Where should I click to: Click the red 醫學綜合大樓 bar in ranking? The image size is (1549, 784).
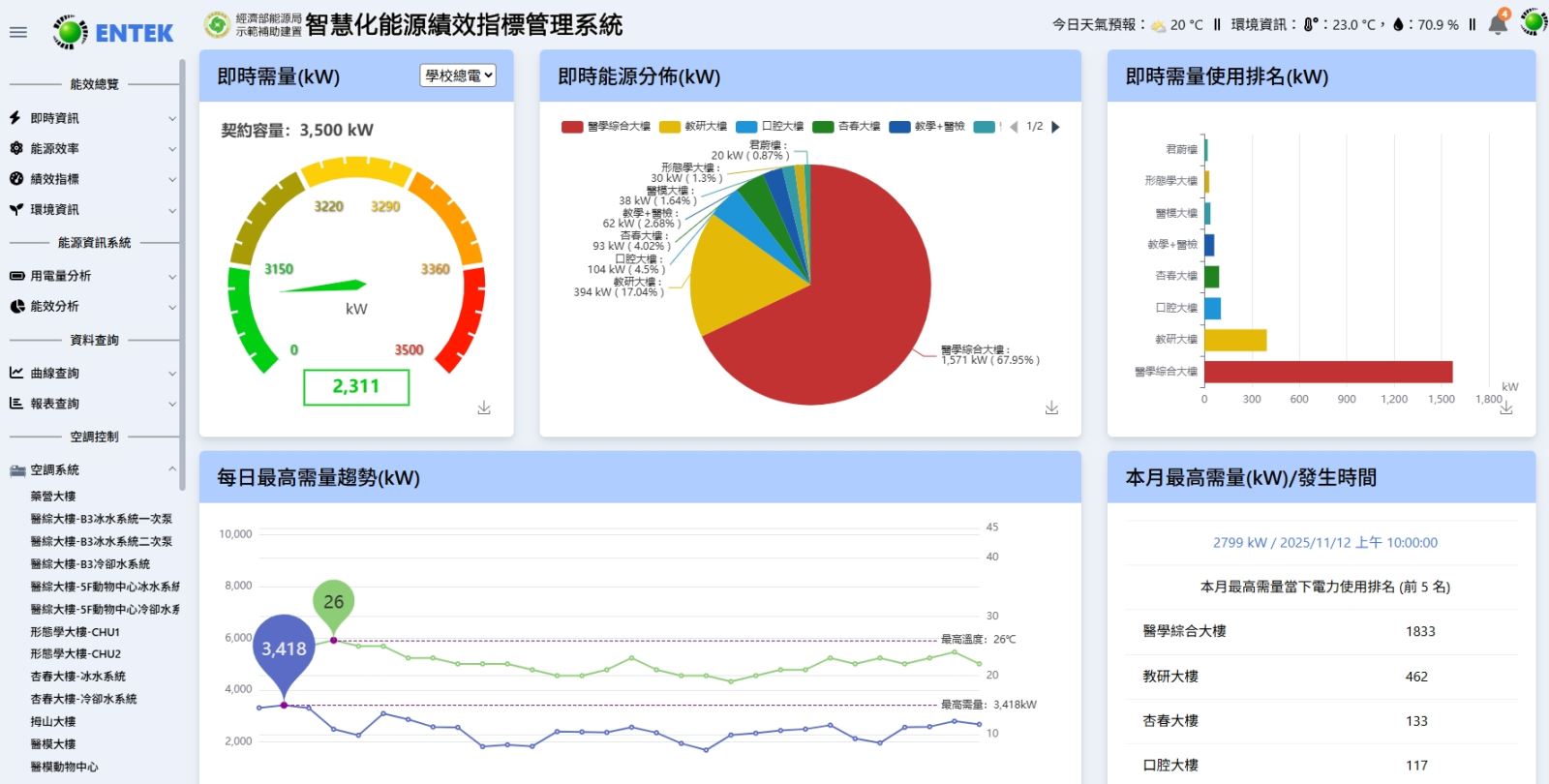click(x=1327, y=372)
